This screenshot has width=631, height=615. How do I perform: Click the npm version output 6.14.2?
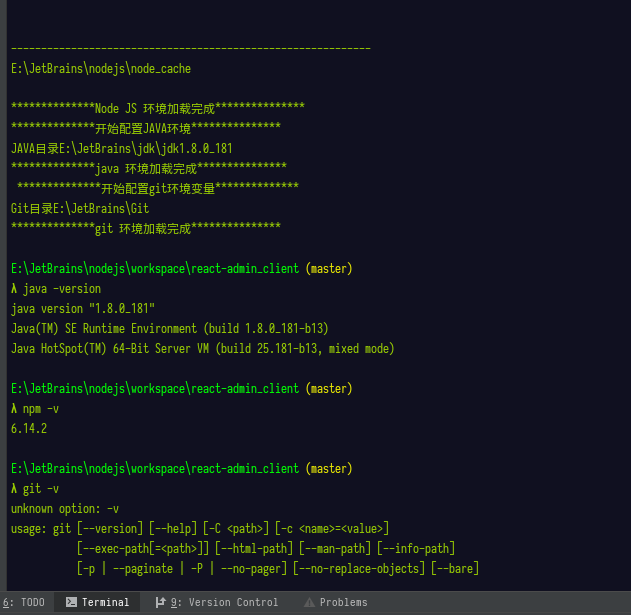(29, 429)
